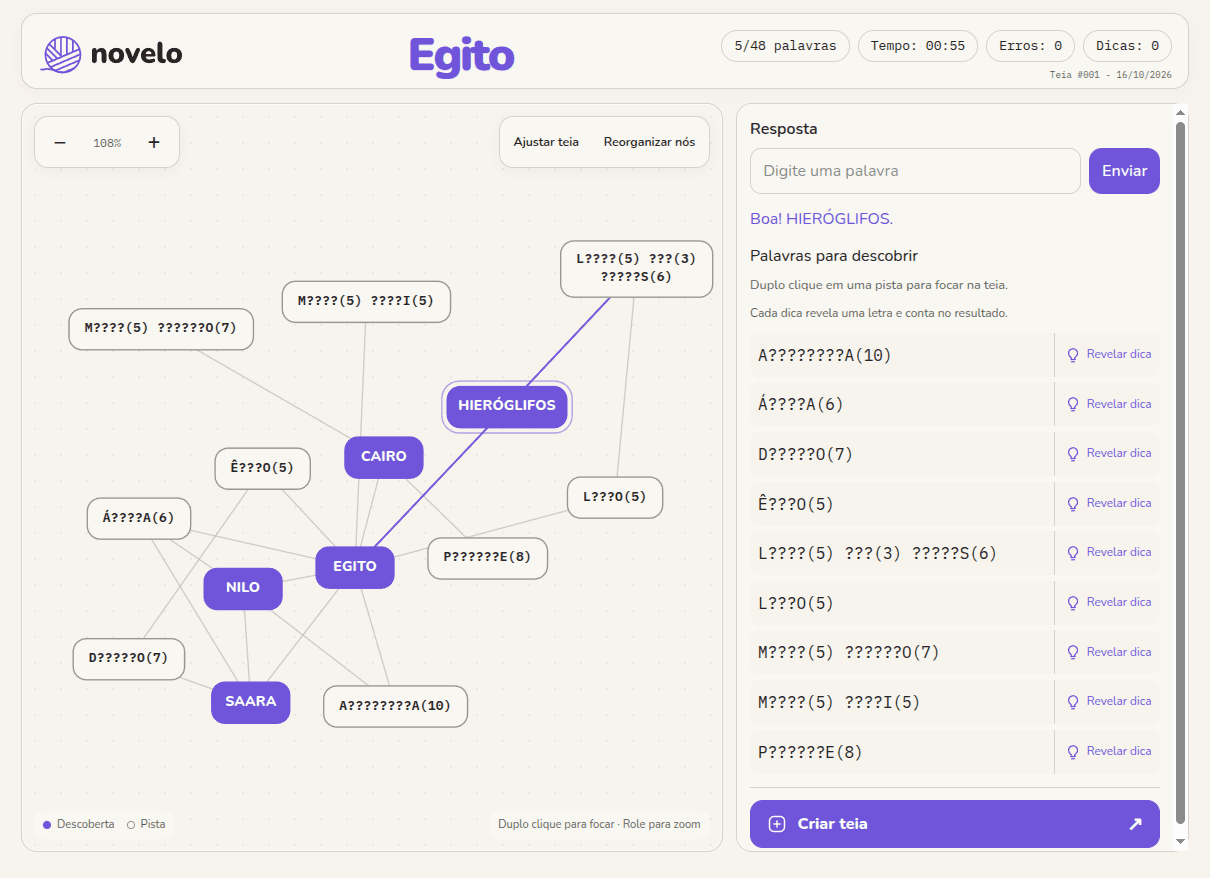The width and height of the screenshot is (1210, 878).
Task: Click the lightbulb icon for Á????A(6)
Action: pos(1073,405)
